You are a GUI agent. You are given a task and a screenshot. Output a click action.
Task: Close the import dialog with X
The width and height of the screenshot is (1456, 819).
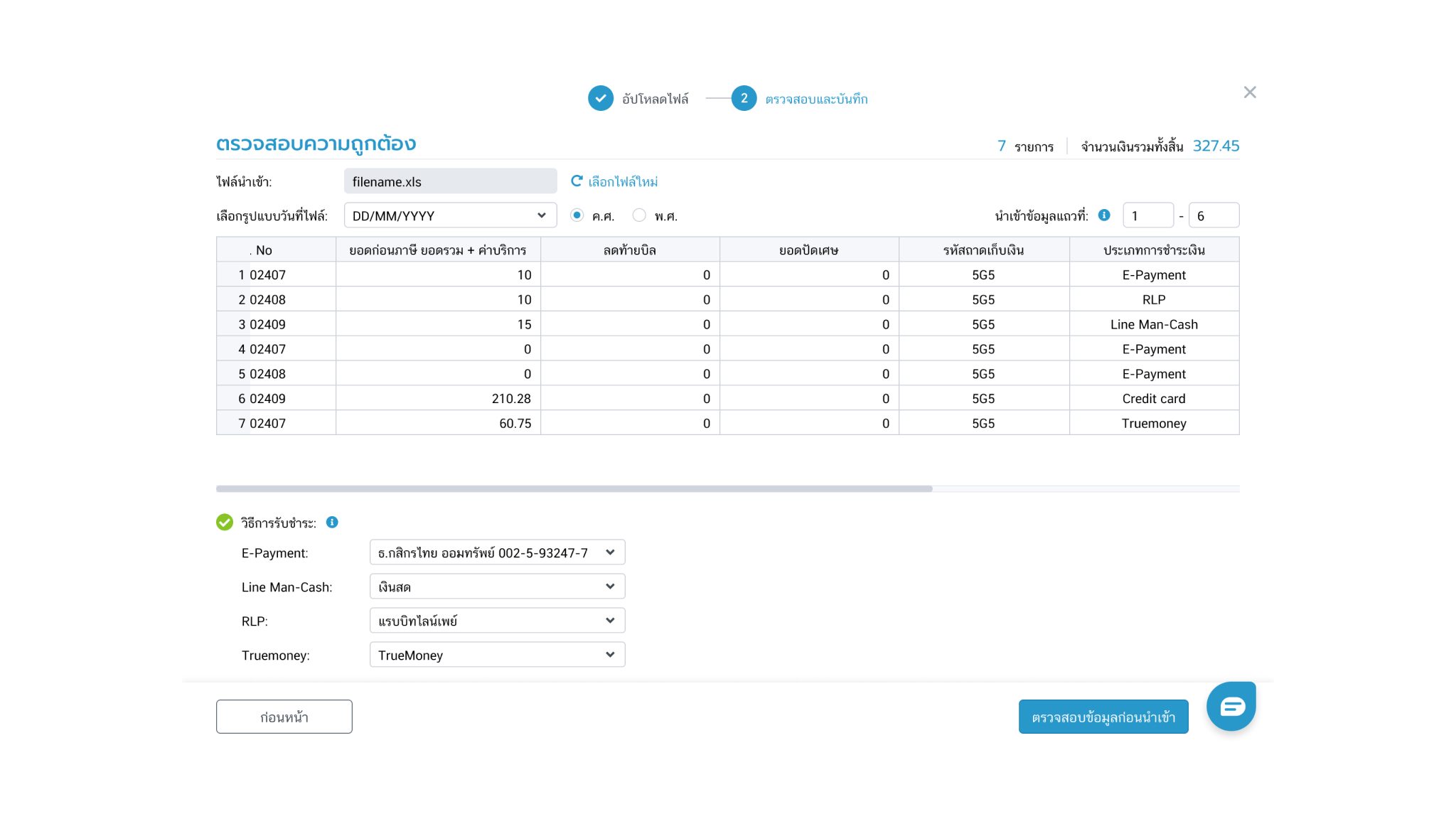point(1250,92)
